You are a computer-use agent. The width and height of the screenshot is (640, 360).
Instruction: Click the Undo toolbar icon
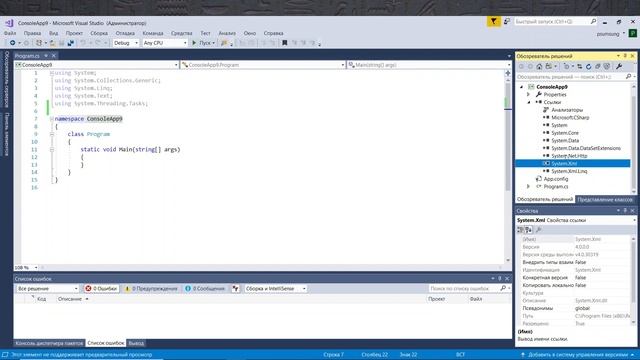83,43
